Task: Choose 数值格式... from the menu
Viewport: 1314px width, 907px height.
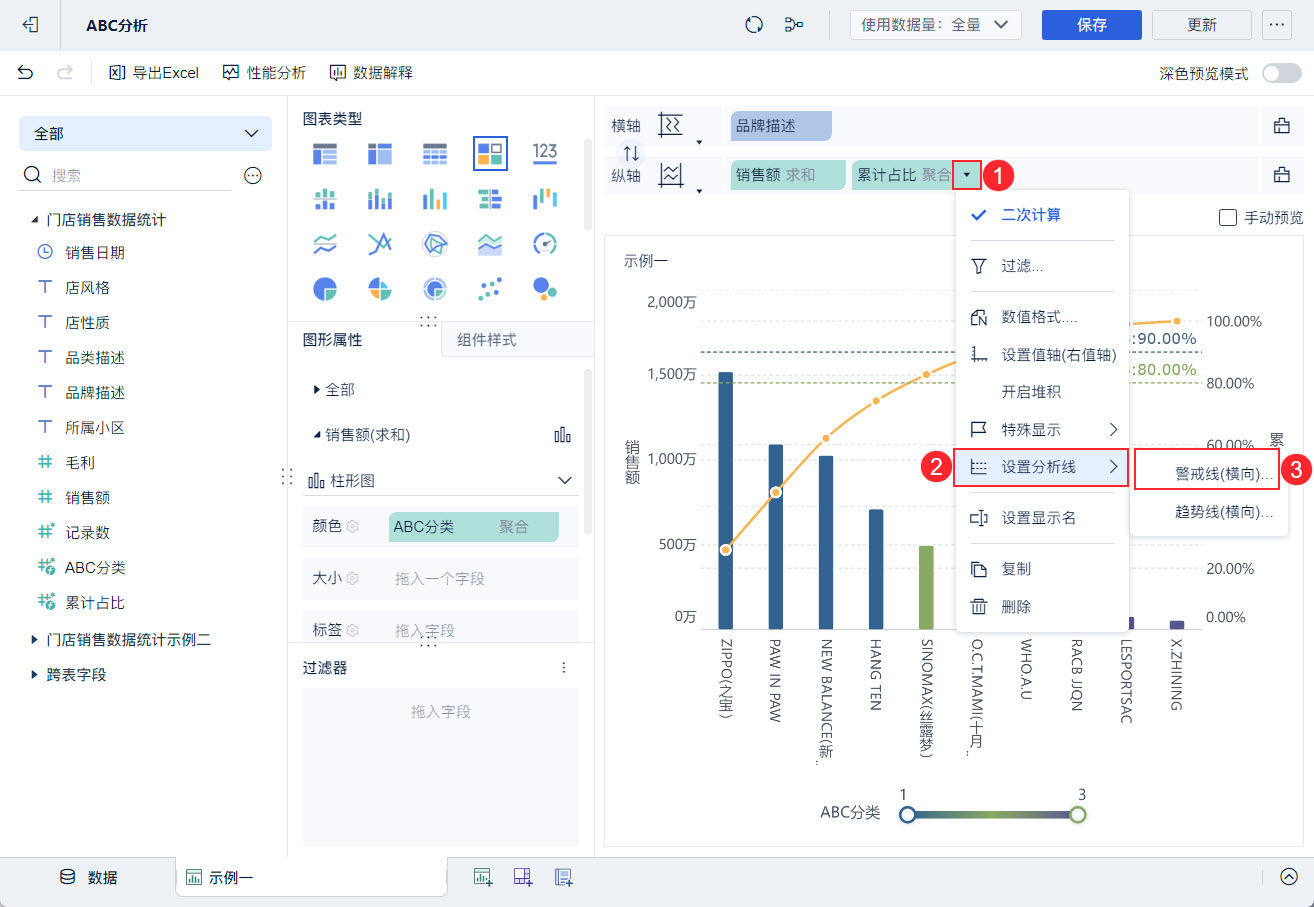Action: click(x=1042, y=317)
